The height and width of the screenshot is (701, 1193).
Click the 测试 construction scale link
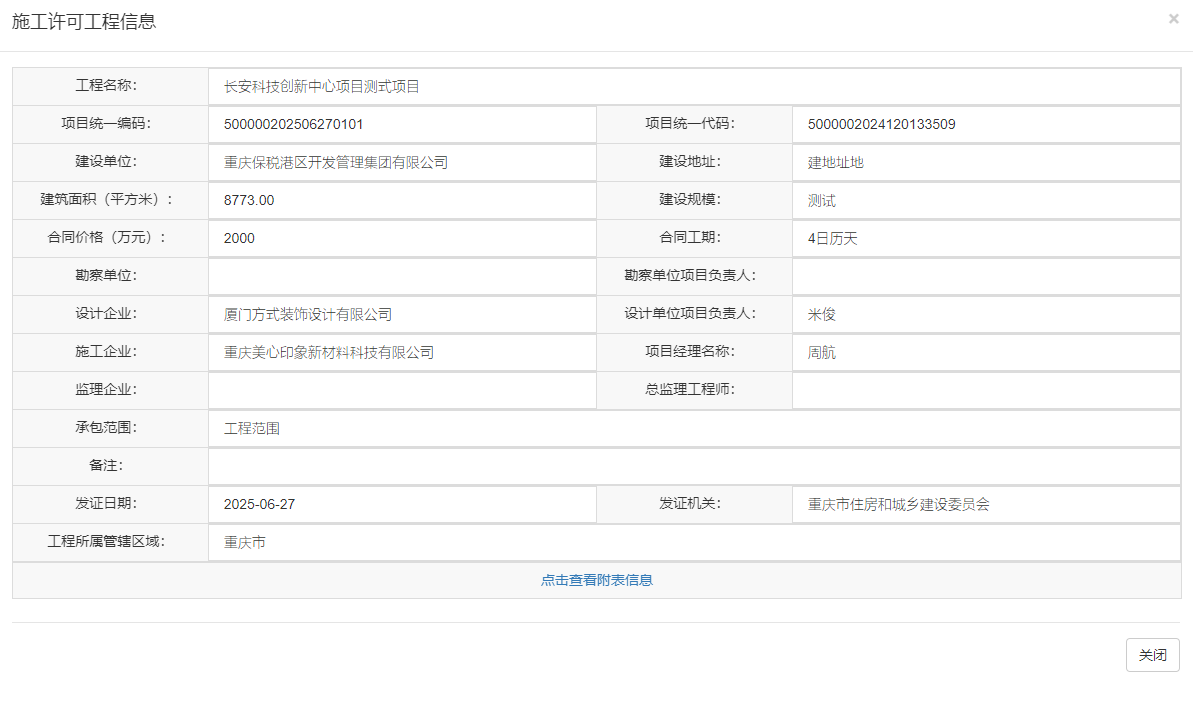point(821,200)
